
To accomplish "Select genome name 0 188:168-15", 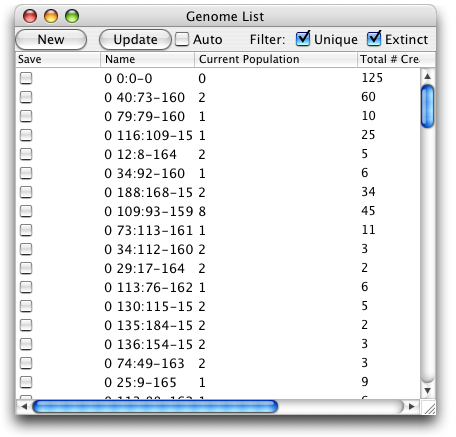I will point(148,193).
